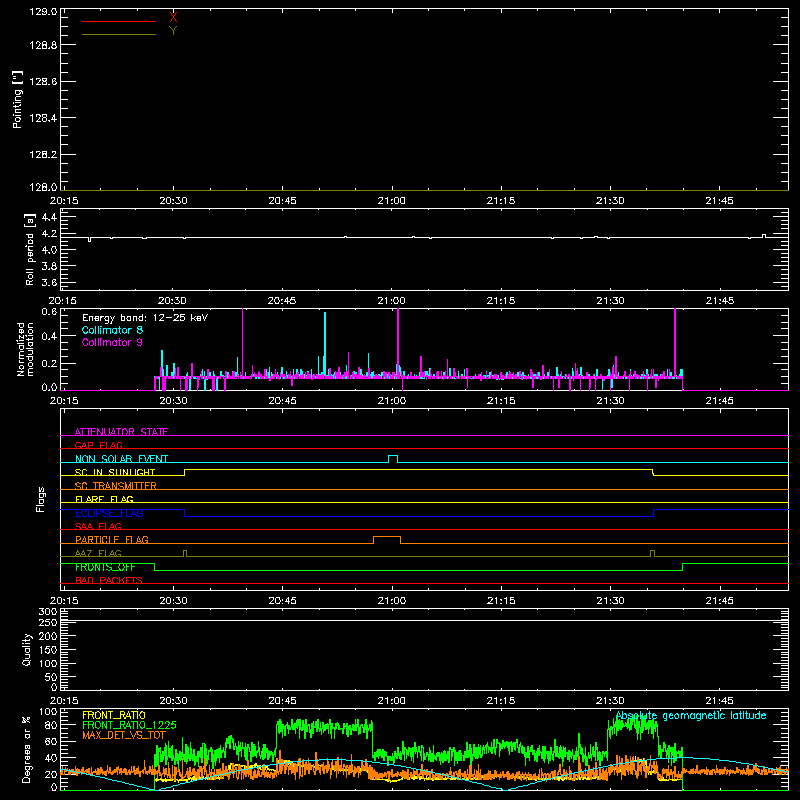Click the 4.4 tick on Roll period axis
Screen dimensions: 800x800
click(x=49, y=217)
